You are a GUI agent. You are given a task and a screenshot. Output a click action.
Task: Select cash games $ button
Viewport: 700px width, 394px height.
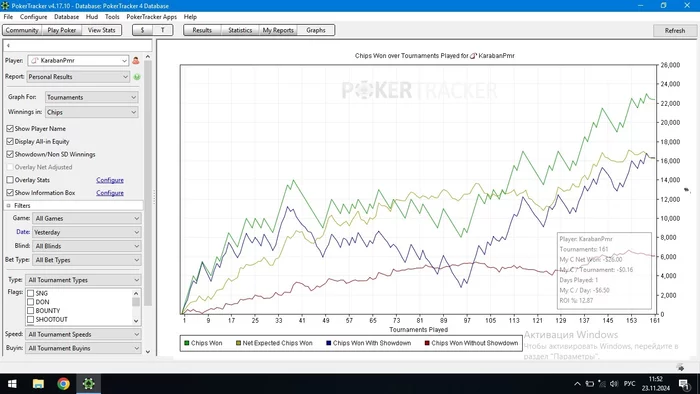pyautogui.click(x=142, y=30)
